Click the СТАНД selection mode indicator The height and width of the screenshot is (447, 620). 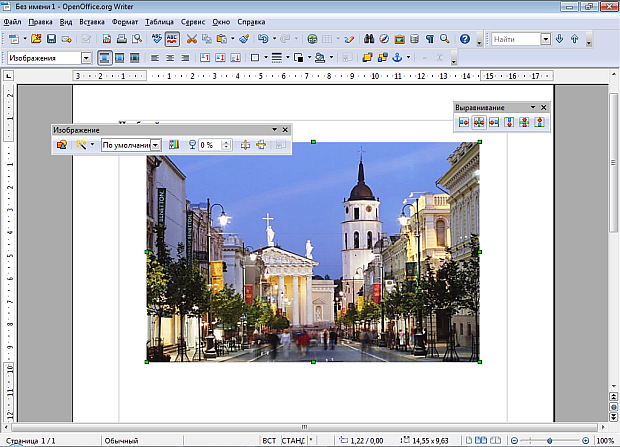(293, 440)
